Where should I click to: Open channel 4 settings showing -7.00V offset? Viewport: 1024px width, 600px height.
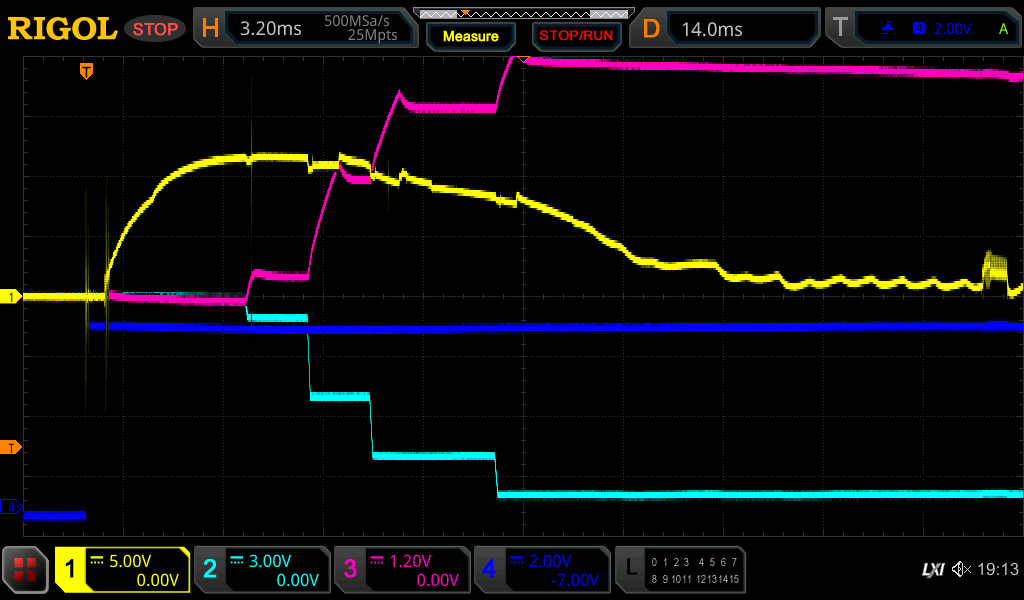pyautogui.click(x=542, y=570)
